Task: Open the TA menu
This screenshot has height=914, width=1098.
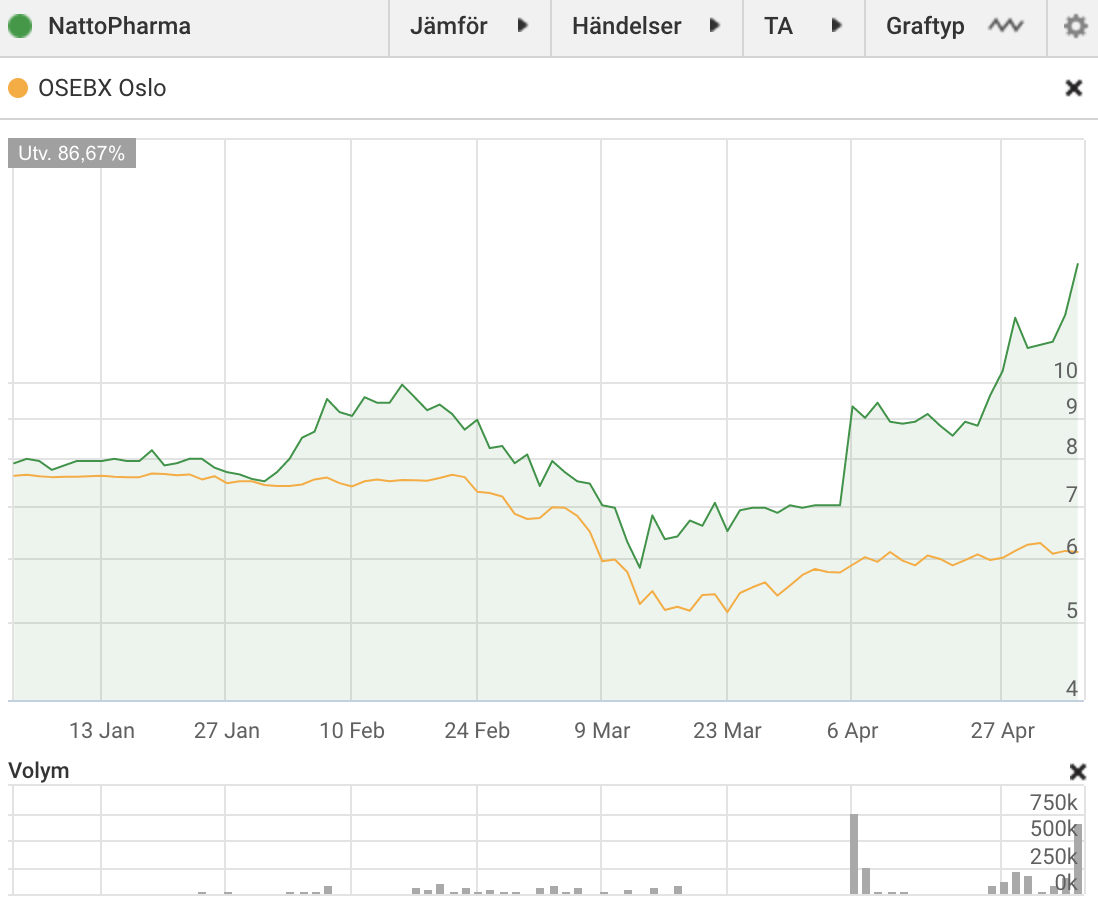Action: (803, 27)
